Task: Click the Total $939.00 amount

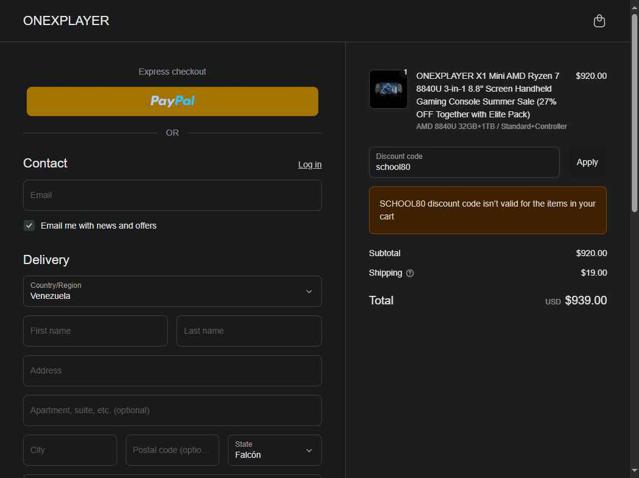Action: point(586,301)
